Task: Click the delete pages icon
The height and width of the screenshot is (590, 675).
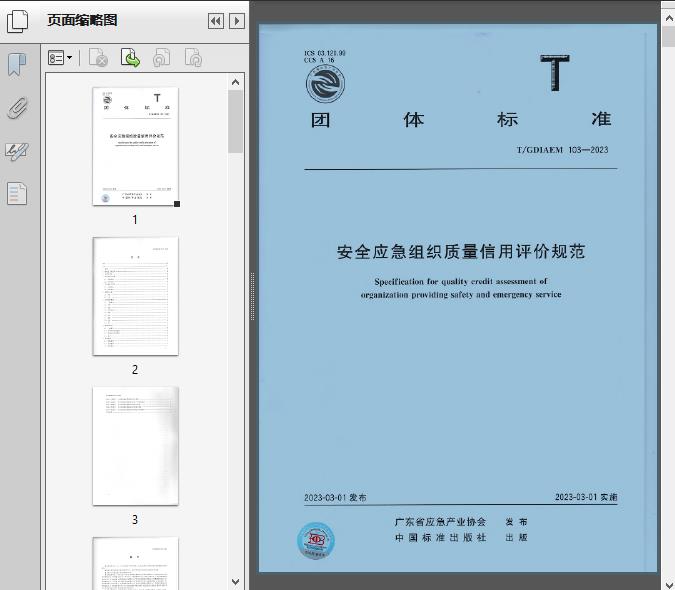Action: coord(98,58)
